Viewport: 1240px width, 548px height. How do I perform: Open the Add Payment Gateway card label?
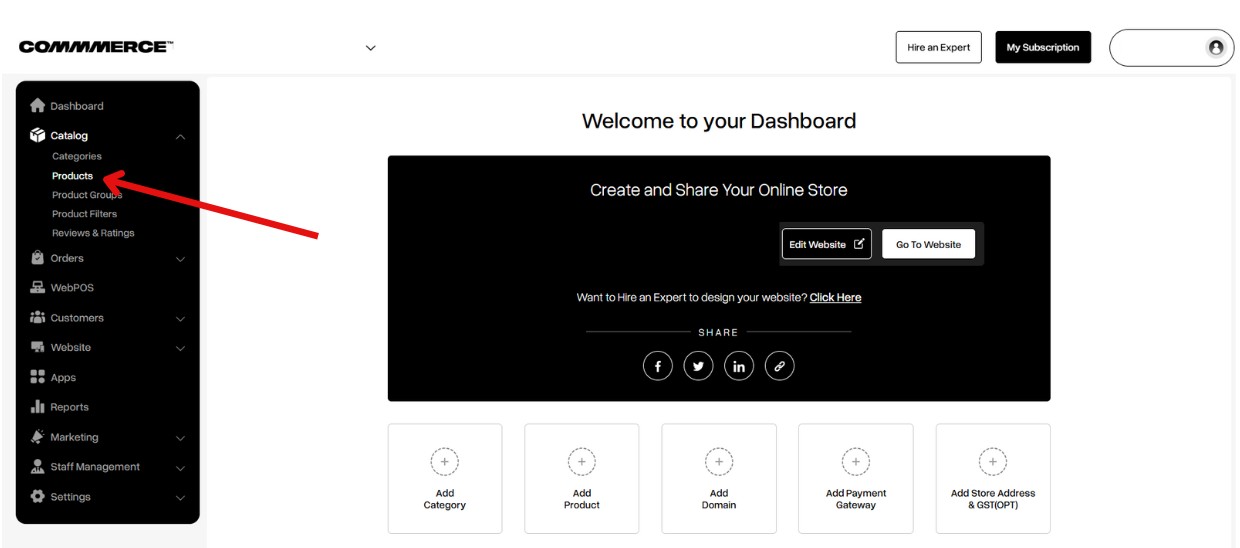pyautogui.click(x=856, y=499)
